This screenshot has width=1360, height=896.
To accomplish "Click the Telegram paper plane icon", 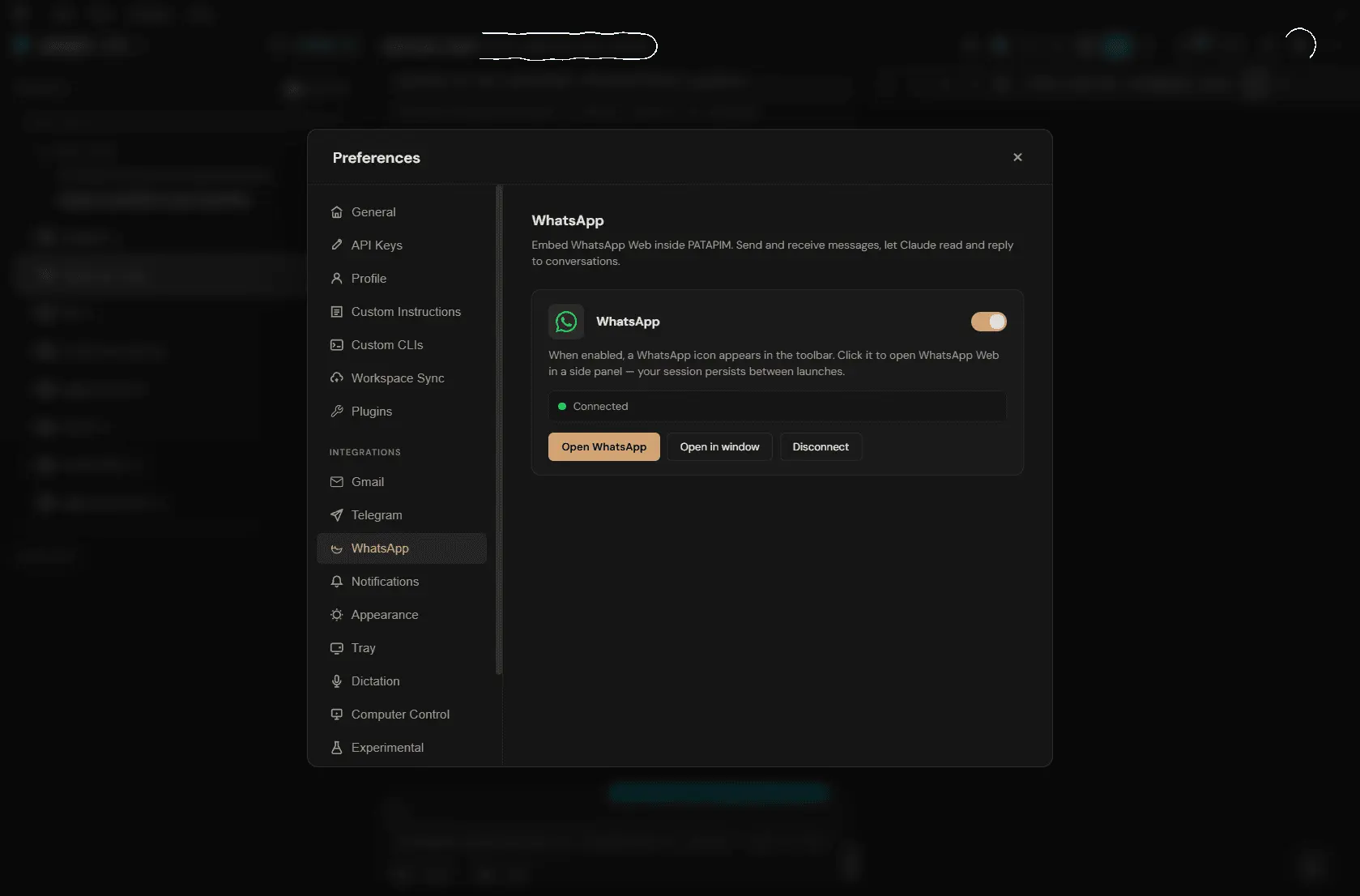I will click(x=337, y=515).
